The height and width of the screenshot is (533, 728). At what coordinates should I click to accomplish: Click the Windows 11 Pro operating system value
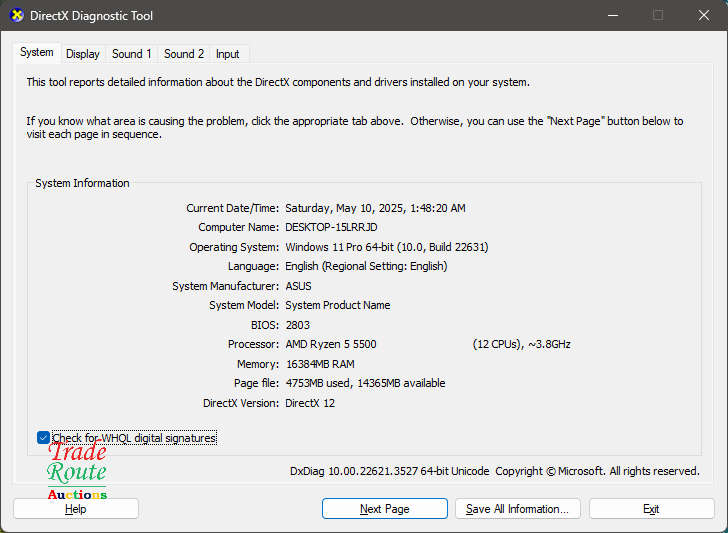(x=386, y=247)
